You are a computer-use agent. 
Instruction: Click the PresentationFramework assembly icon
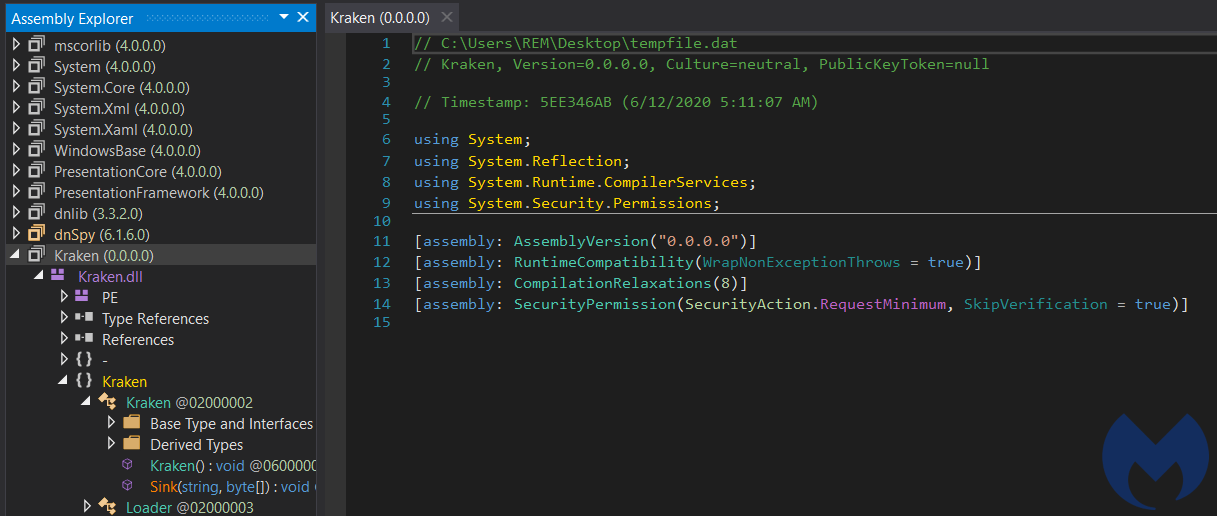(37, 192)
